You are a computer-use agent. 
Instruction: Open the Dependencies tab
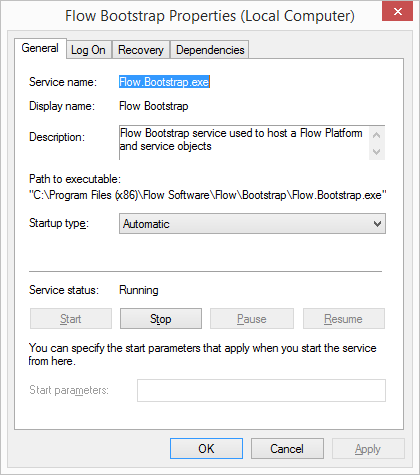pyautogui.click(x=210, y=50)
